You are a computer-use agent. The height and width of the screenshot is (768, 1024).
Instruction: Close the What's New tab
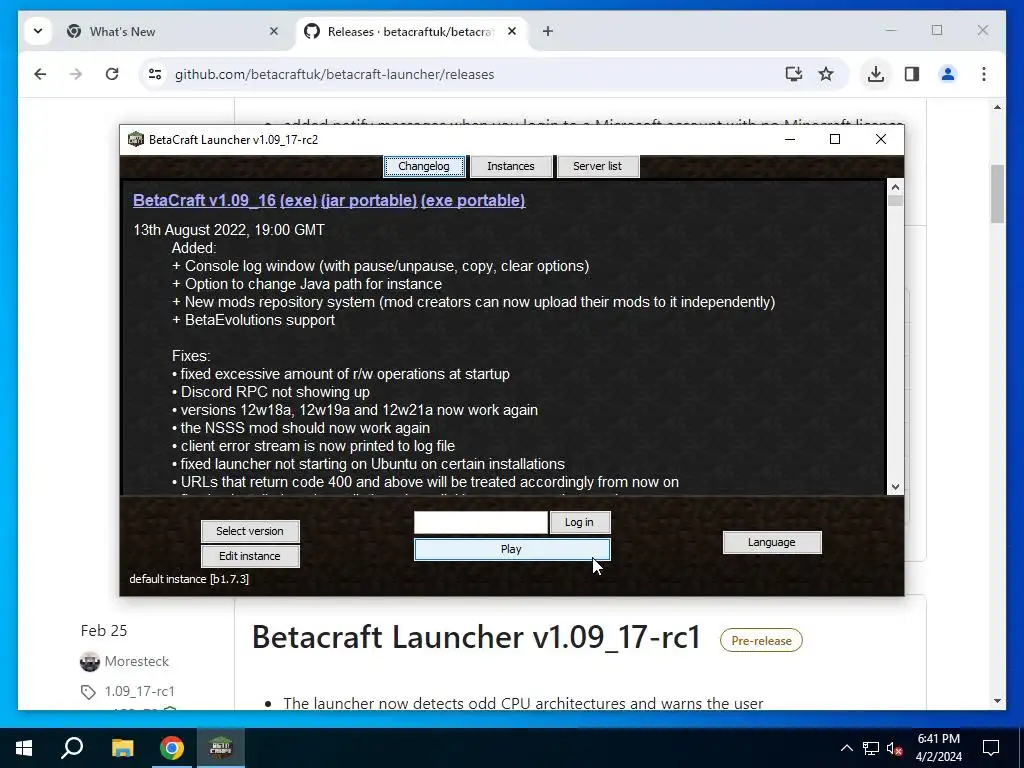(274, 31)
